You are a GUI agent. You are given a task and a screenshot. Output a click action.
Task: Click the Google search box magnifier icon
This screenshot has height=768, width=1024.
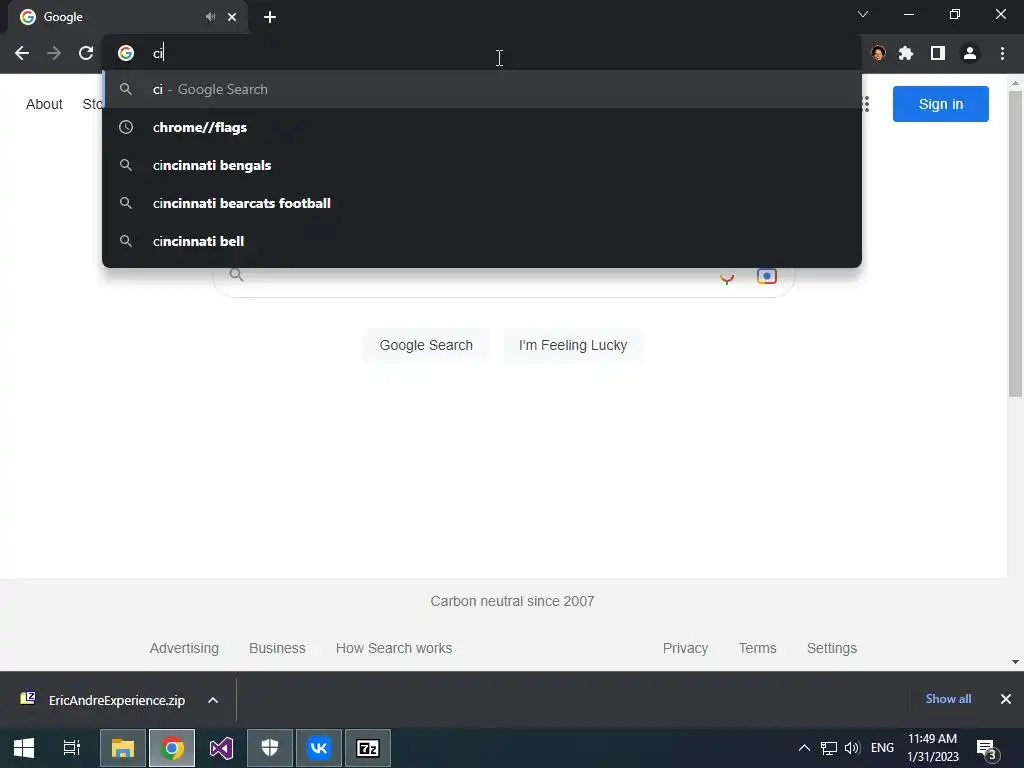pyautogui.click(x=236, y=275)
